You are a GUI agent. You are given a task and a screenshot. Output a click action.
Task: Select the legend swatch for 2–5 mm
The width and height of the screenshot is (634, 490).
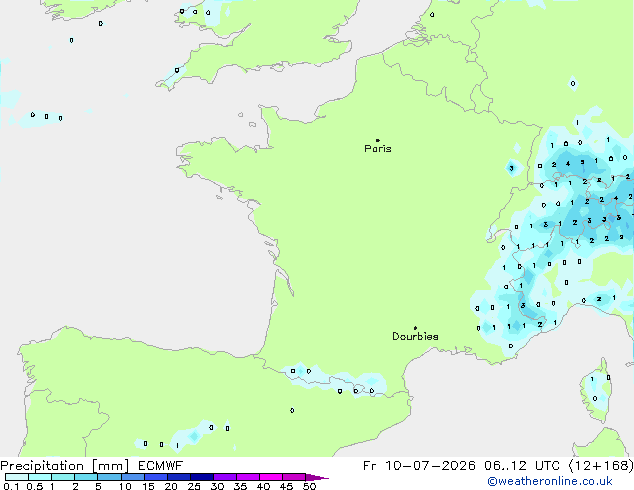pos(86,477)
